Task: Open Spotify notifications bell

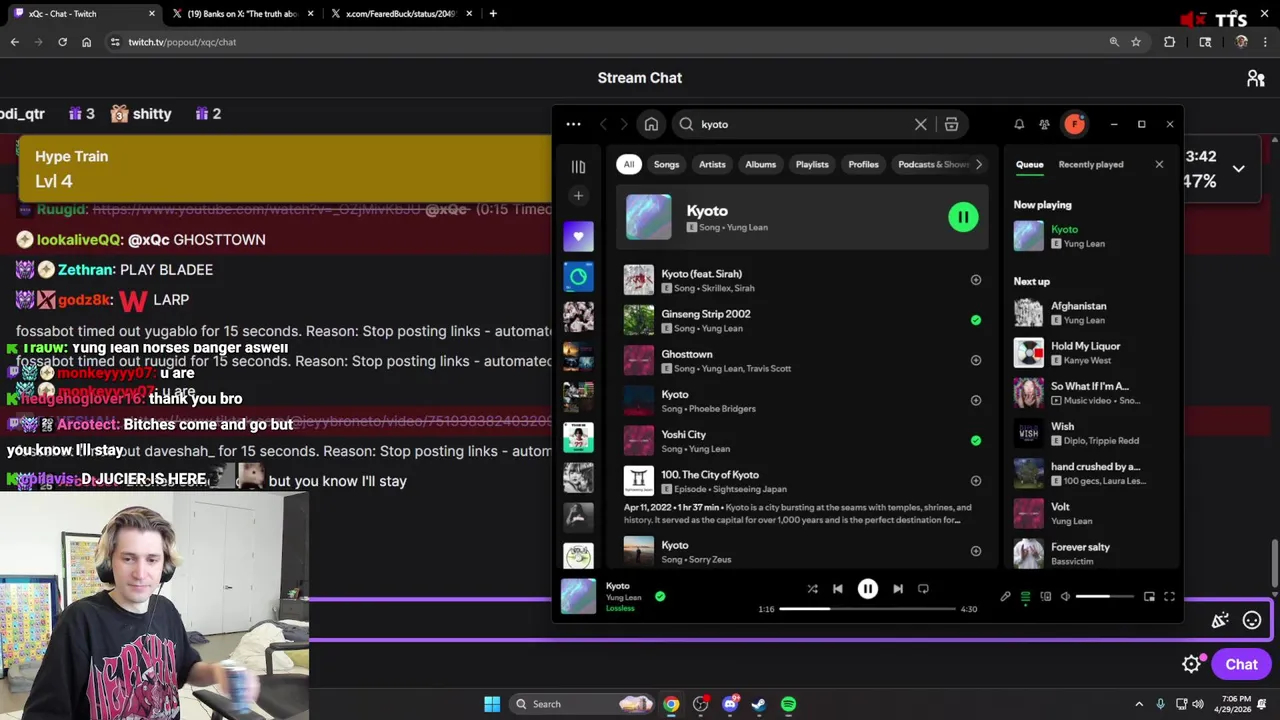Action: [x=1019, y=124]
